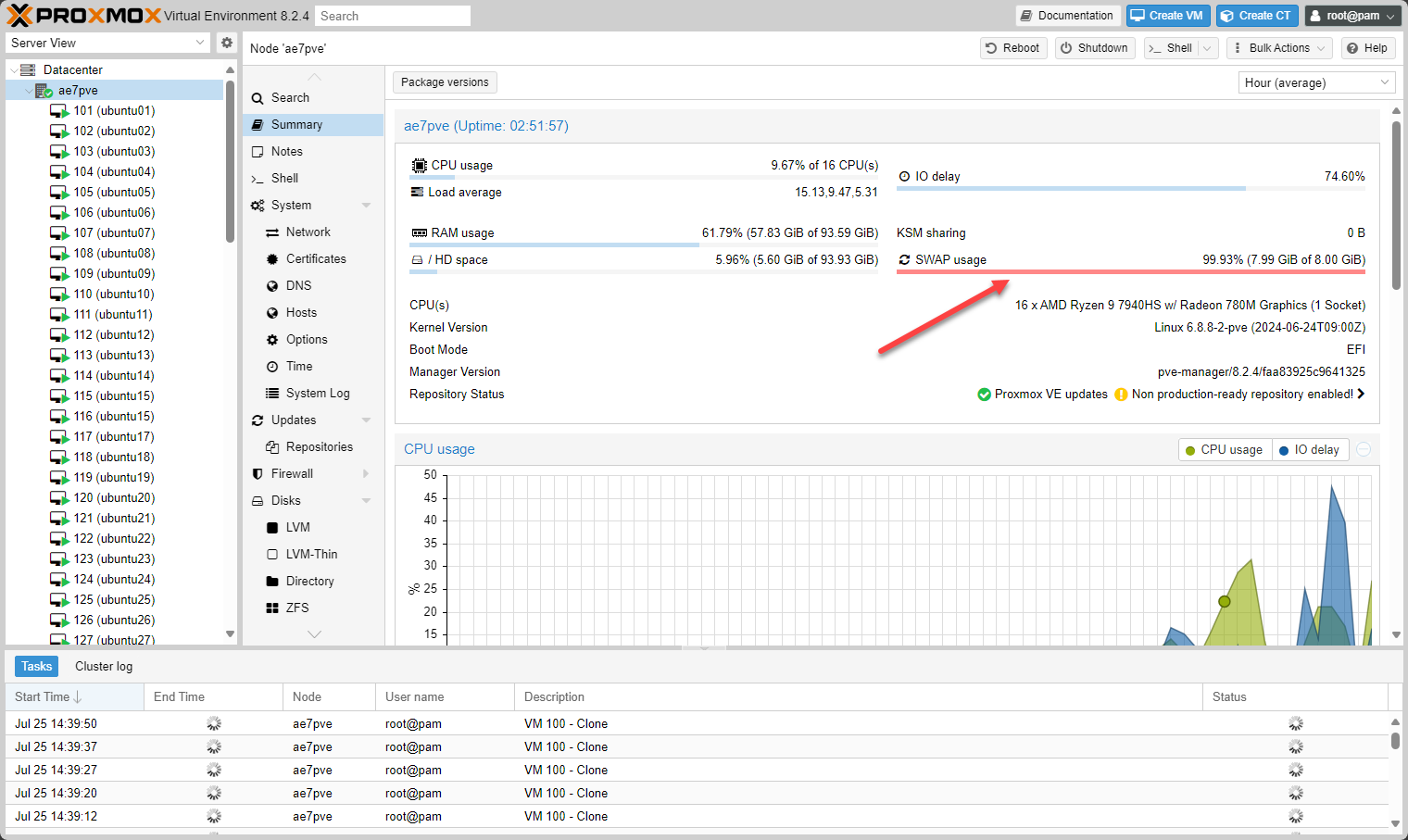Viewport: 1408px width, 840px height.
Task: Click the LVM-Thin icon
Action: pyautogui.click(x=272, y=555)
